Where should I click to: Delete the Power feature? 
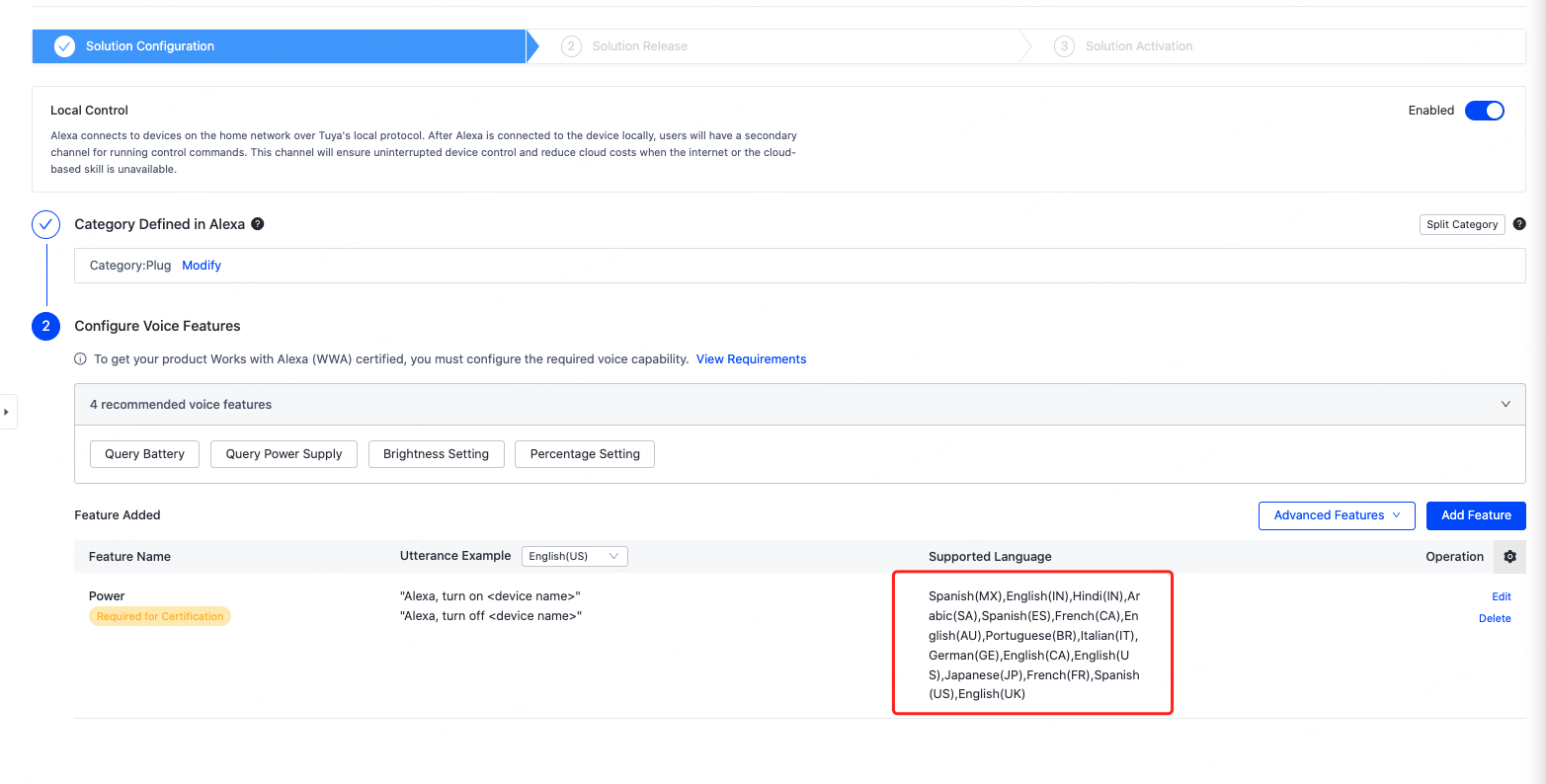(1495, 618)
